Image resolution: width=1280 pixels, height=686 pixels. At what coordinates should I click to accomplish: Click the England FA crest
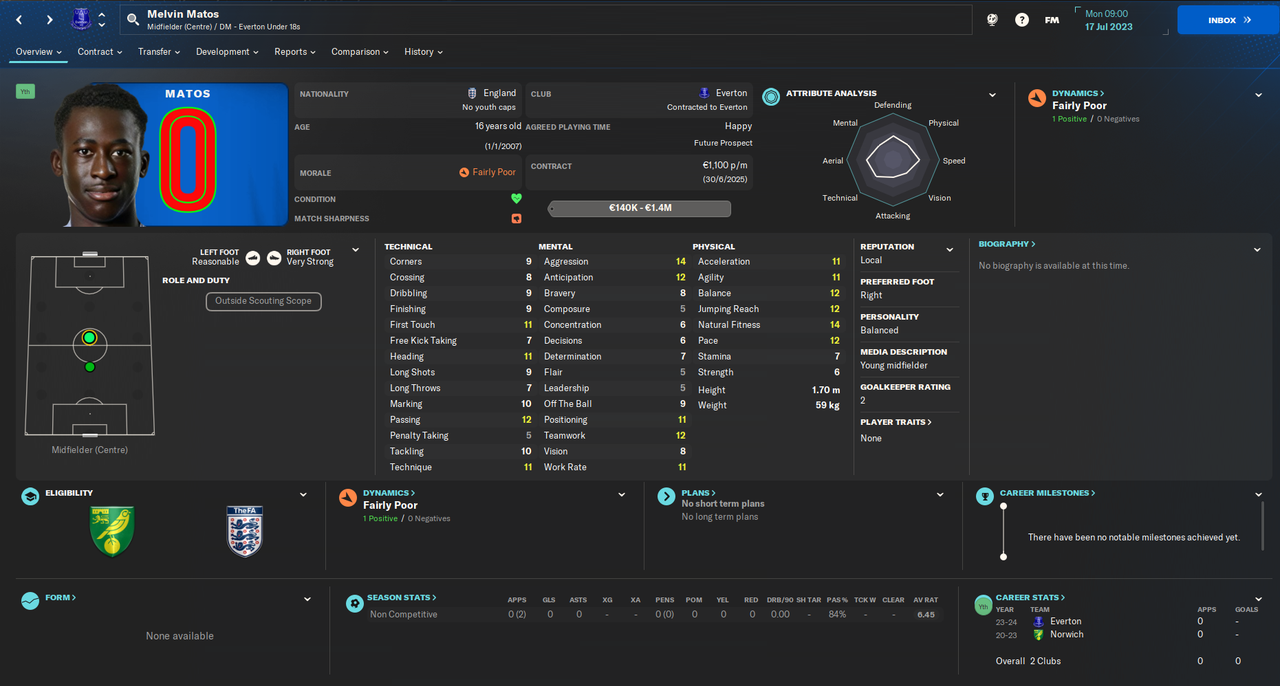click(x=245, y=531)
